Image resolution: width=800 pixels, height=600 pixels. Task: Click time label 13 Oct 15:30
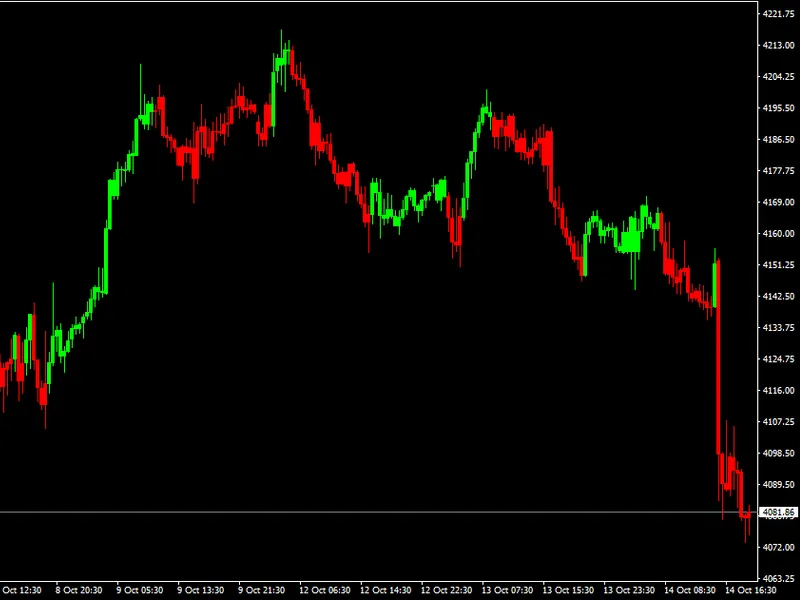point(568,590)
